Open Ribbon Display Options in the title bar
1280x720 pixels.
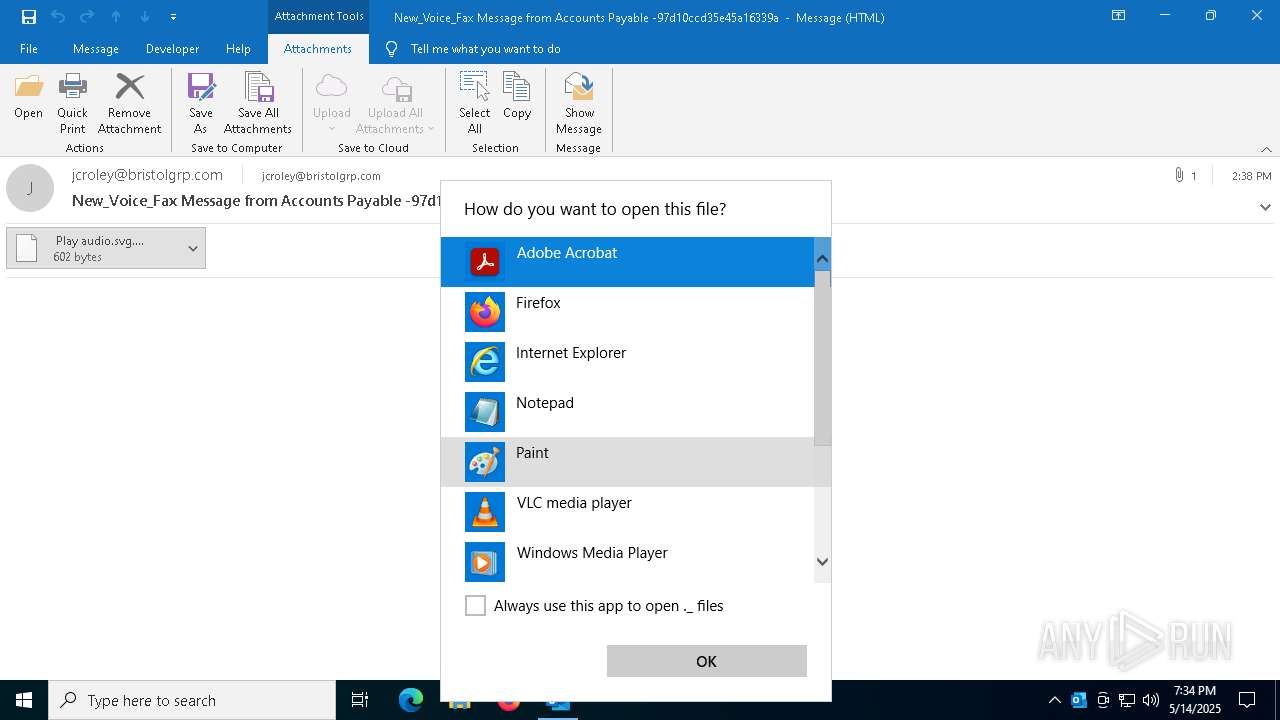[1118, 16]
